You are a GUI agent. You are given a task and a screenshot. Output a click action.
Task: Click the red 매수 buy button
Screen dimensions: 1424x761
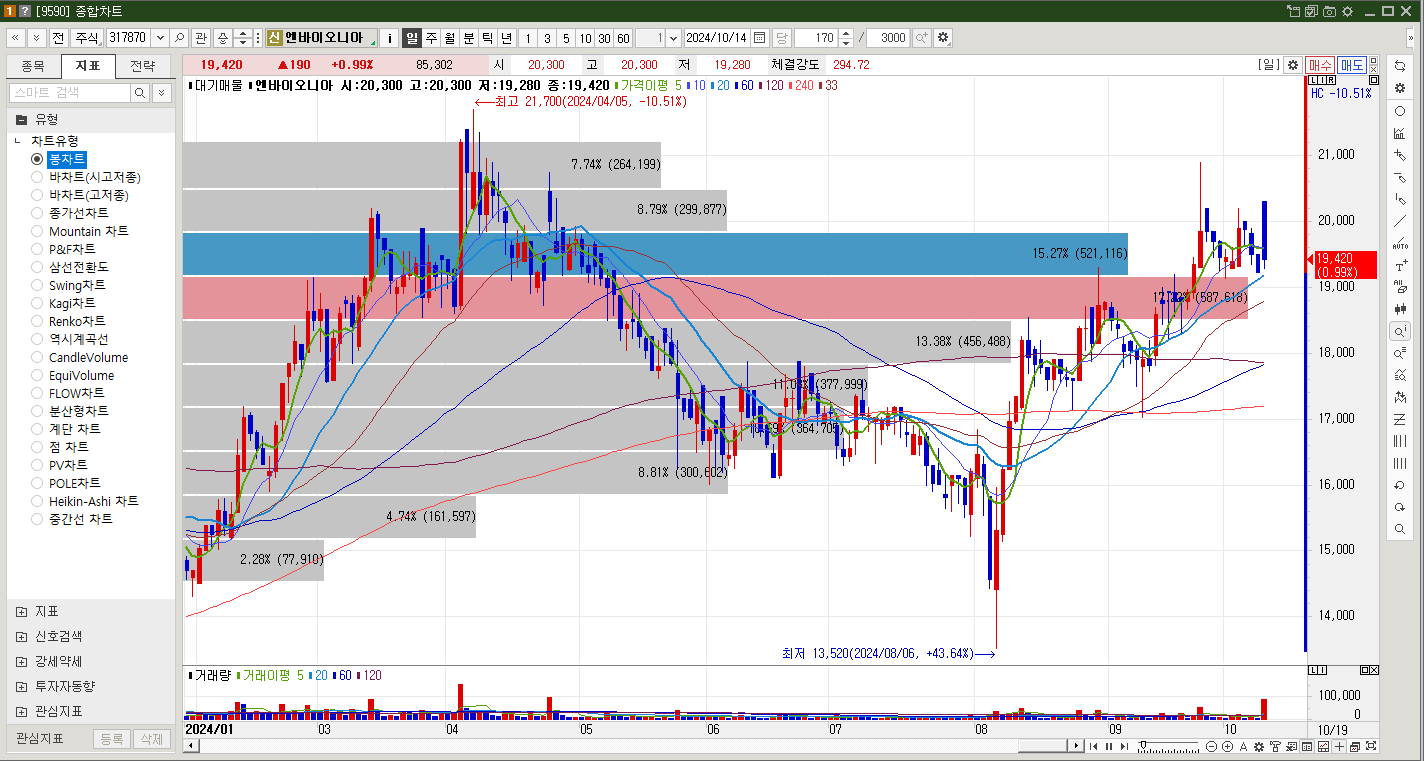(1320, 65)
